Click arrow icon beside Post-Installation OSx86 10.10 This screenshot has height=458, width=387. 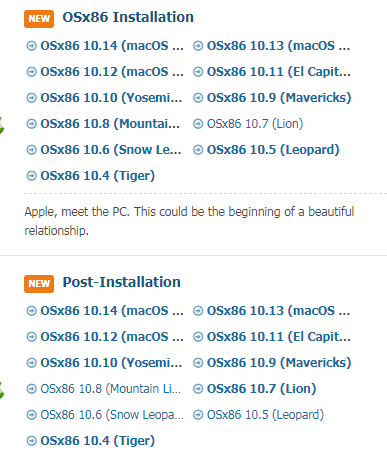pyautogui.click(x=31, y=363)
